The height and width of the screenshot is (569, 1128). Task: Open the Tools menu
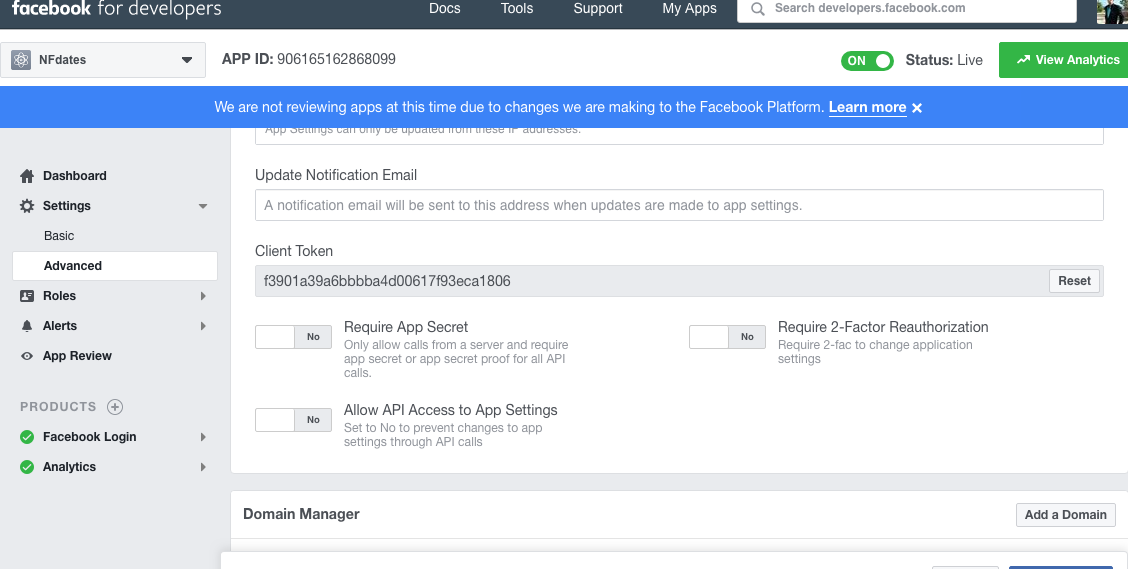pyautogui.click(x=517, y=9)
